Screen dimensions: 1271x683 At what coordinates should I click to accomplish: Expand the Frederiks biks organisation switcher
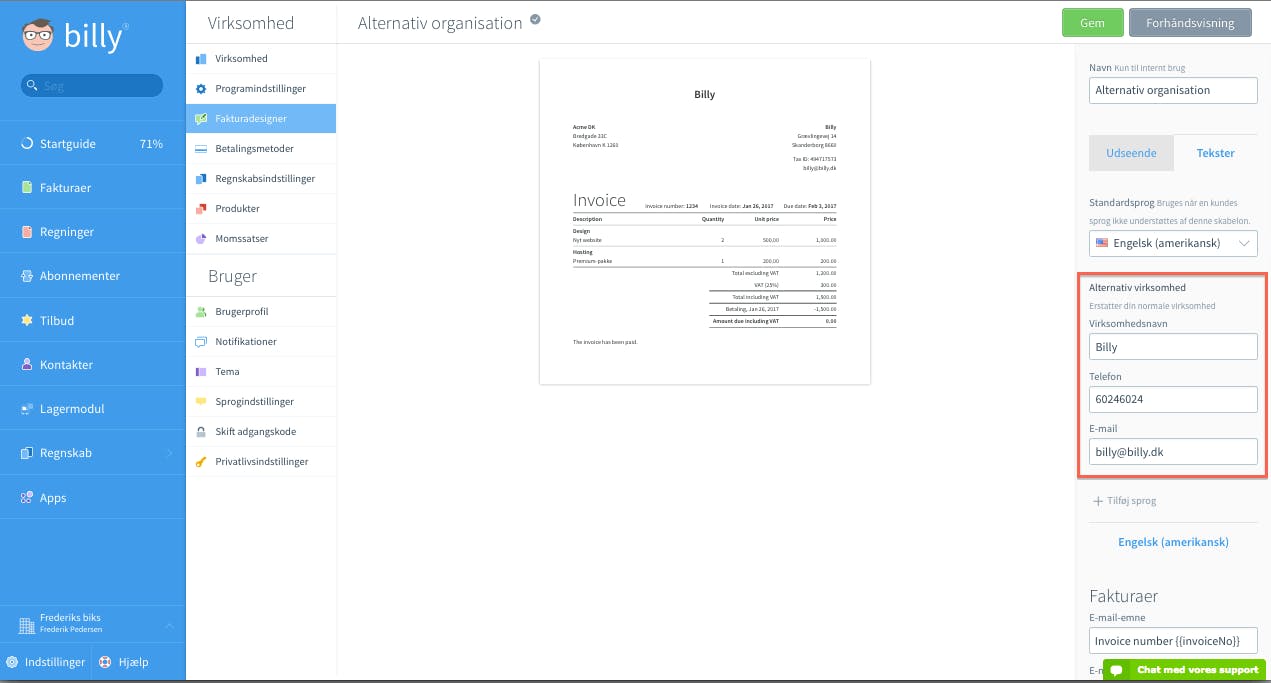(x=169, y=625)
